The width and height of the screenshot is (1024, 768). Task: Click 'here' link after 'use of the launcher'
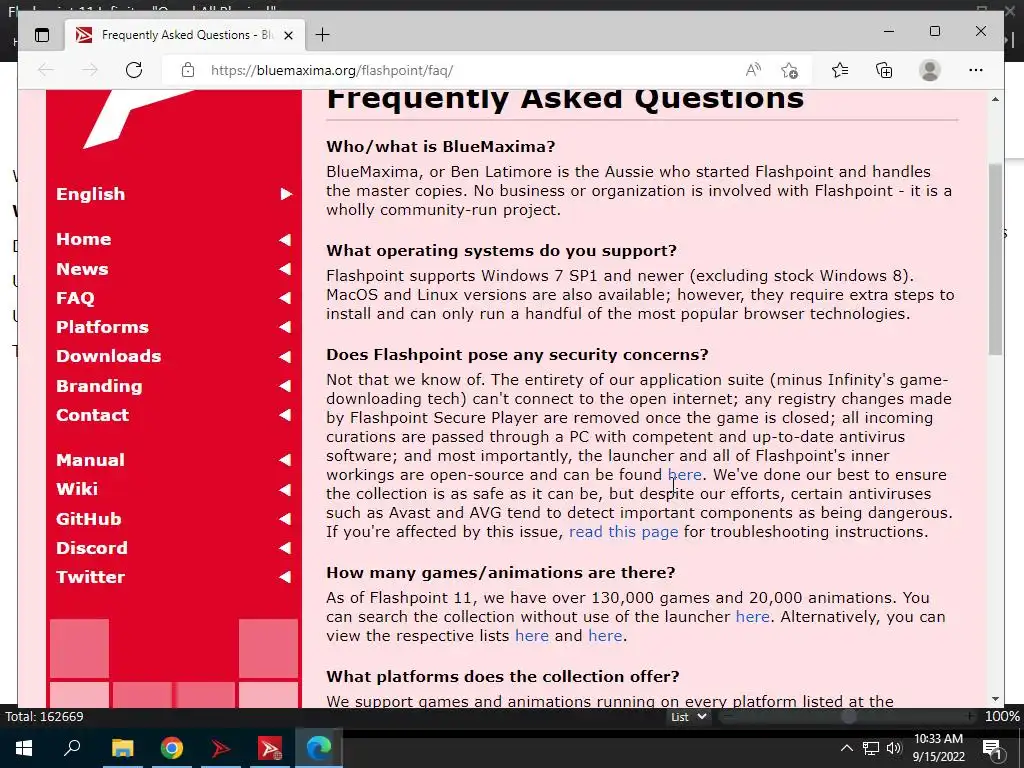(x=752, y=616)
